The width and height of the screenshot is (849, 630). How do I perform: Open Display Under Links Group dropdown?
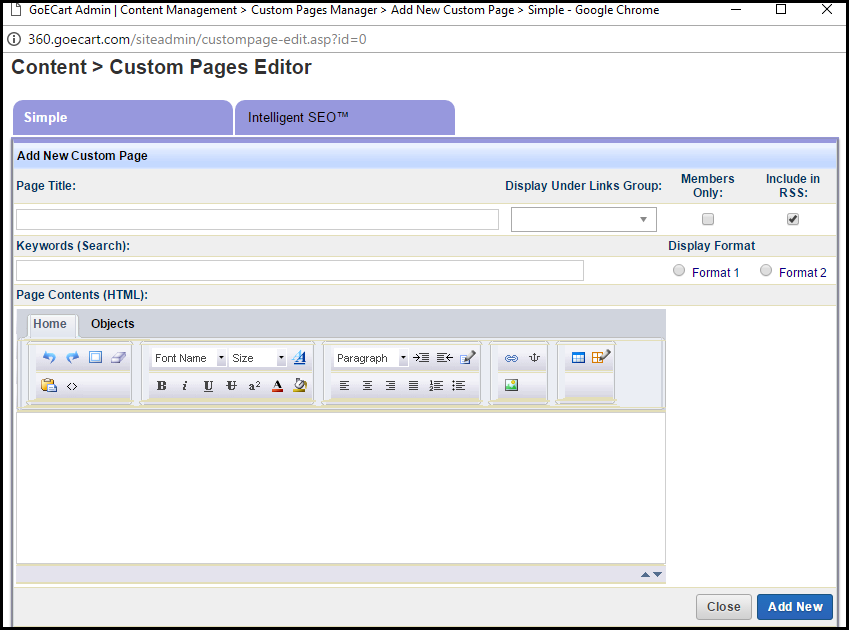[584, 219]
